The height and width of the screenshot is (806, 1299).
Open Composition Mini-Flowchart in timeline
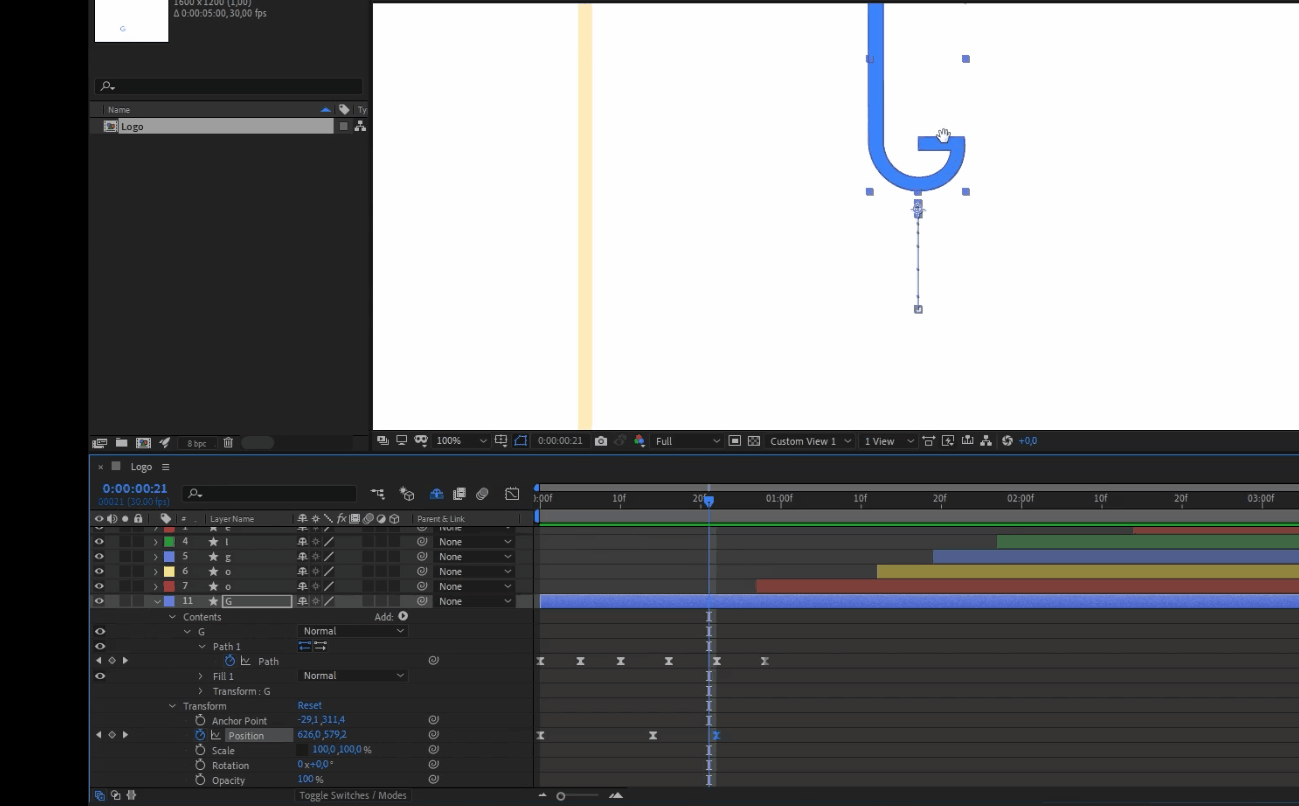tap(377, 494)
